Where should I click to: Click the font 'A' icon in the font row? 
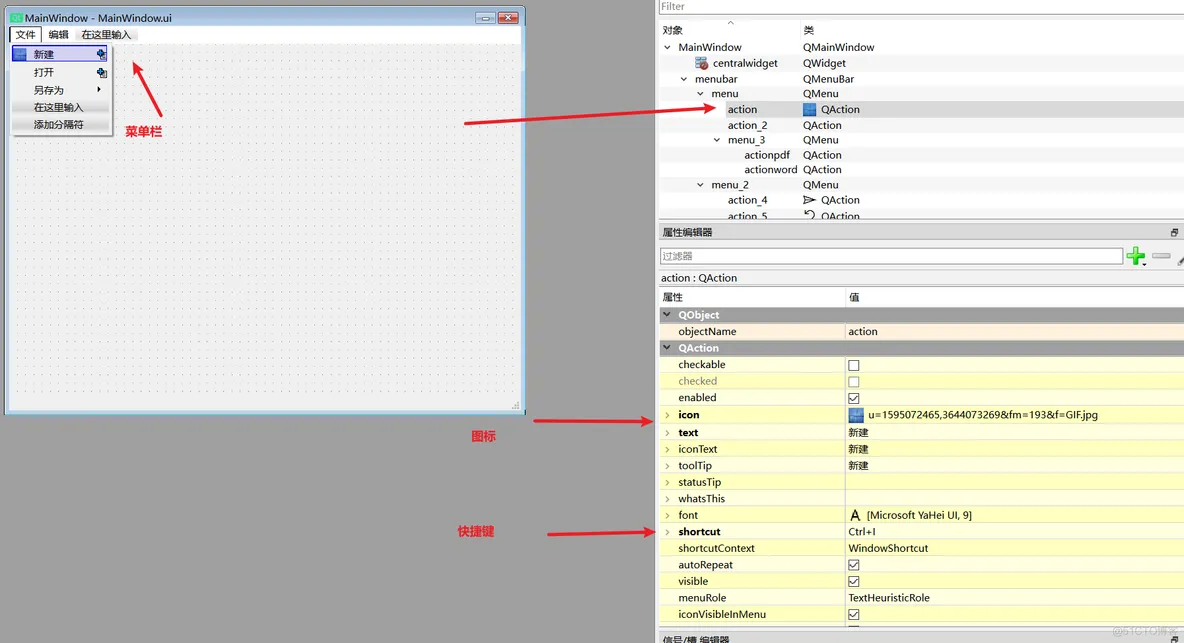[855, 515]
